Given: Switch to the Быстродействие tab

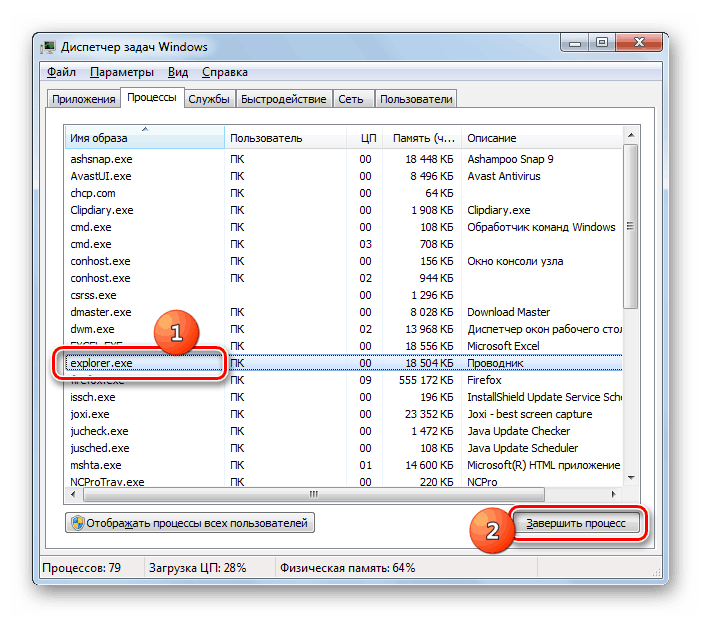Looking at the screenshot, I should 284,99.
